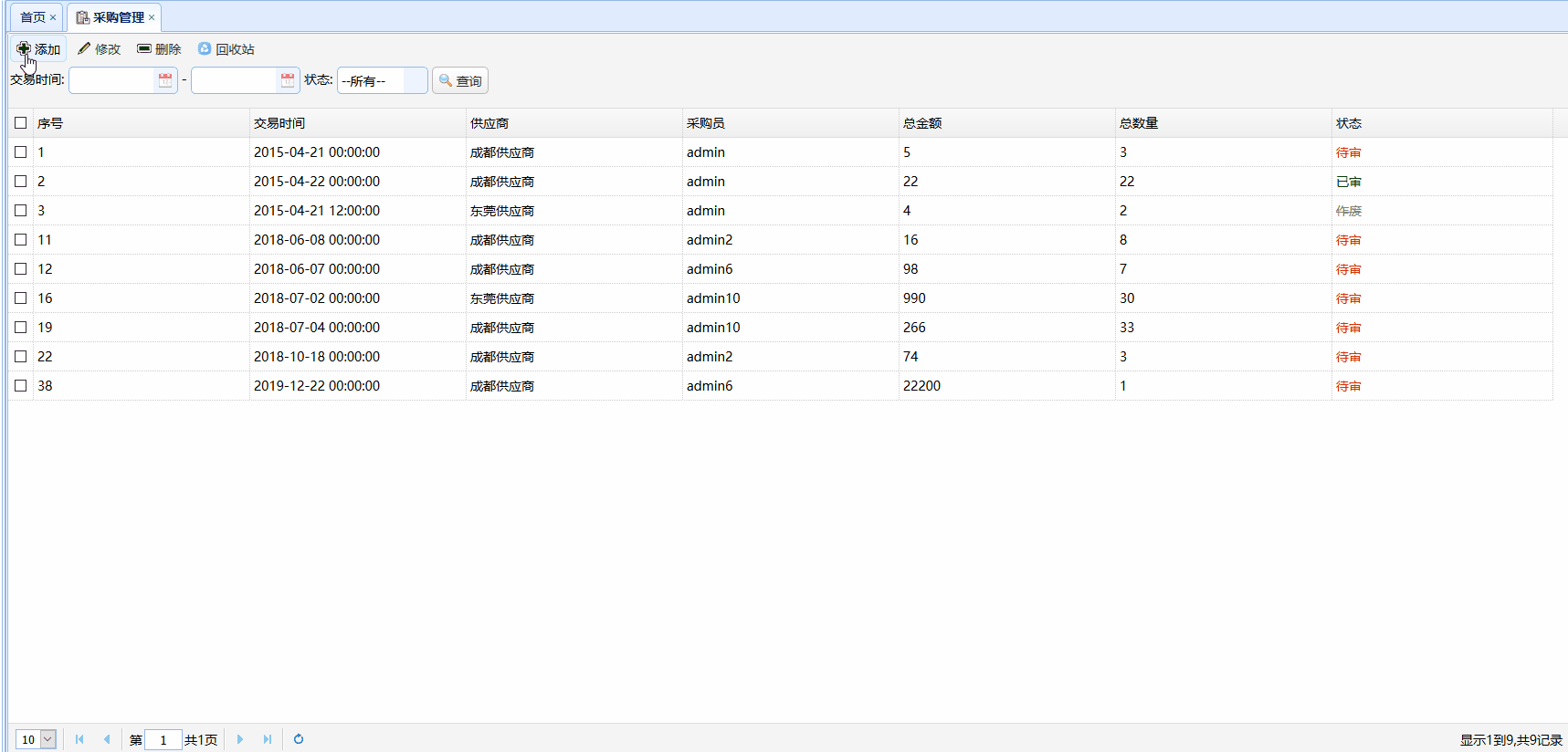1568x752 pixels.
Task: Close the 首页 tab
Action: (53, 17)
